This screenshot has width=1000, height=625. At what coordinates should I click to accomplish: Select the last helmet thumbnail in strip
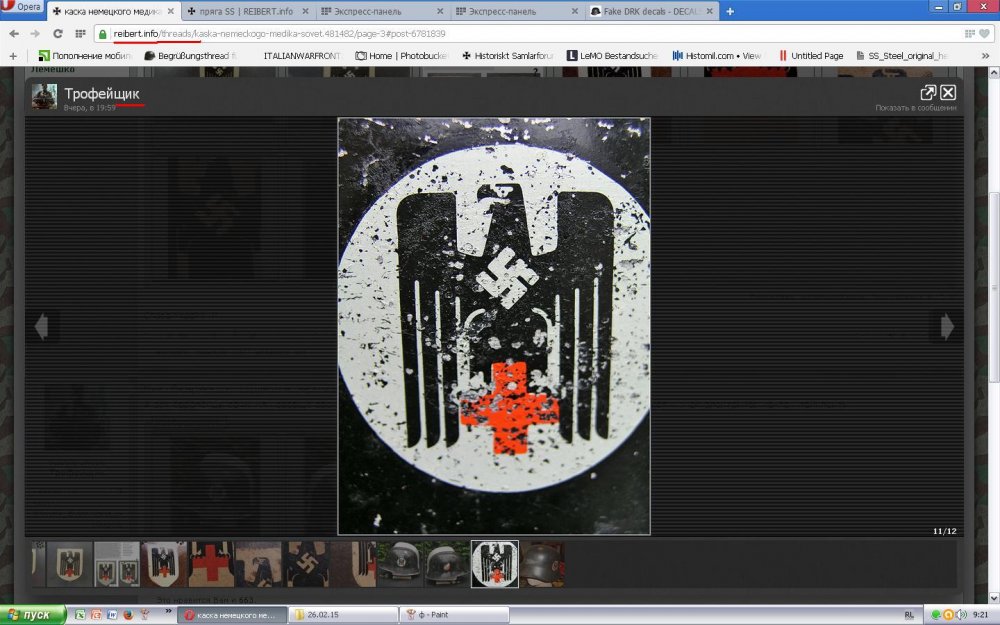pos(542,564)
